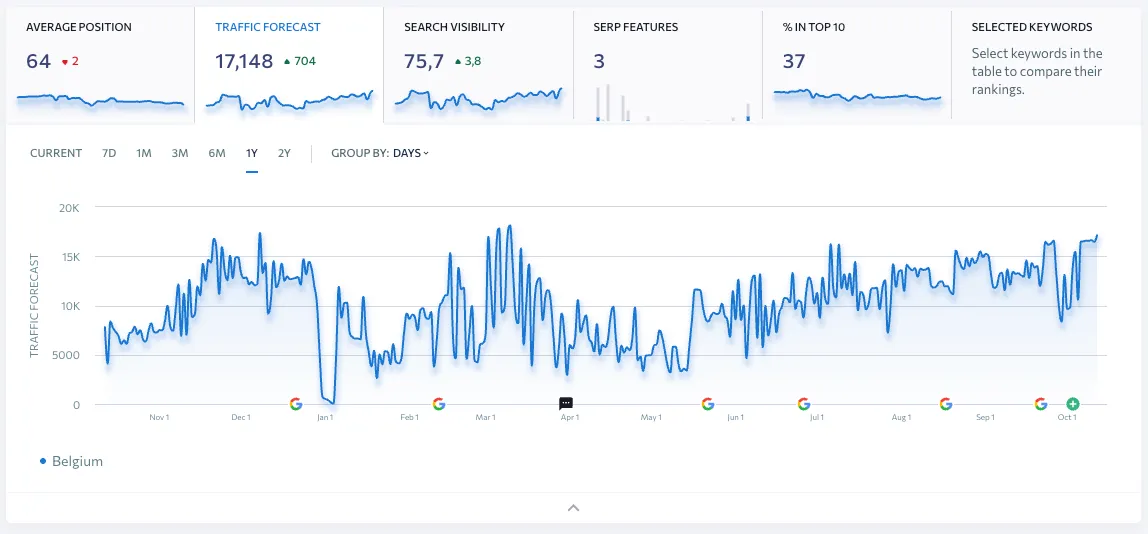Image resolution: width=1148 pixels, height=534 pixels.
Task: Click the Nov 1 x-axis label
Action: 160,418
